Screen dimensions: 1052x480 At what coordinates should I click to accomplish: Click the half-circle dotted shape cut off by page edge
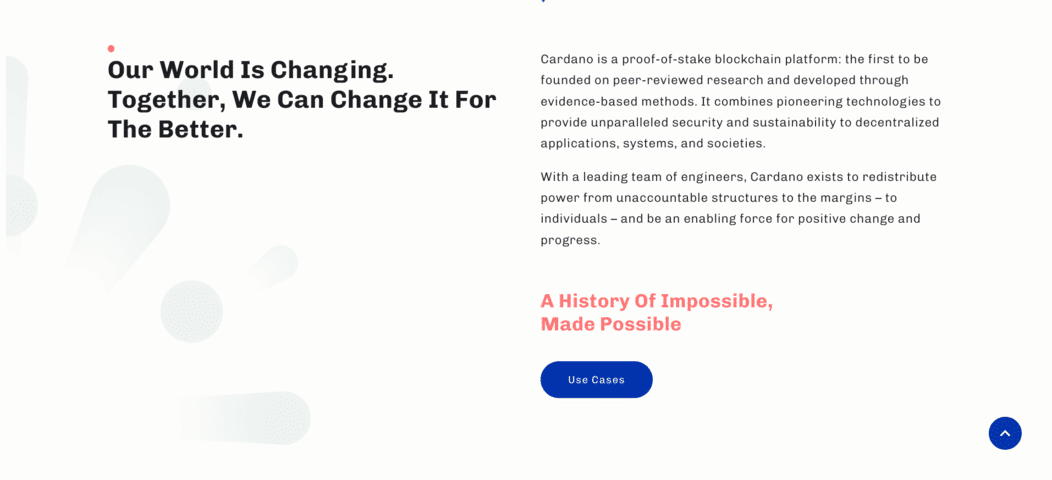21,205
